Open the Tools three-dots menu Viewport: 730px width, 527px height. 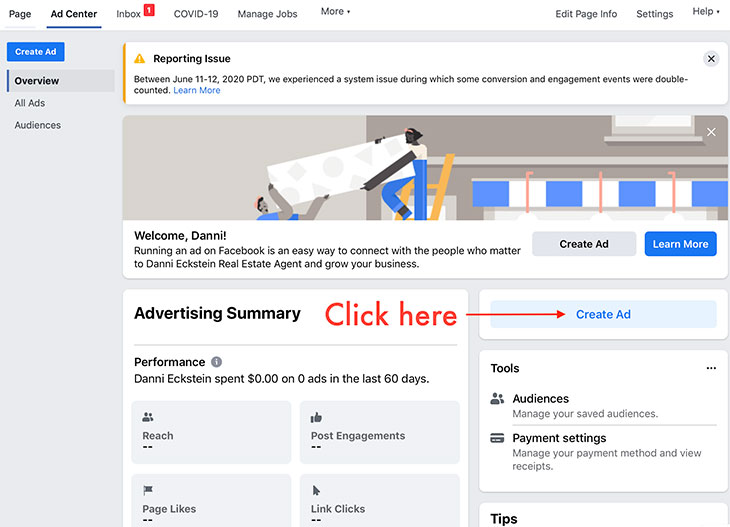tap(711, 368)
